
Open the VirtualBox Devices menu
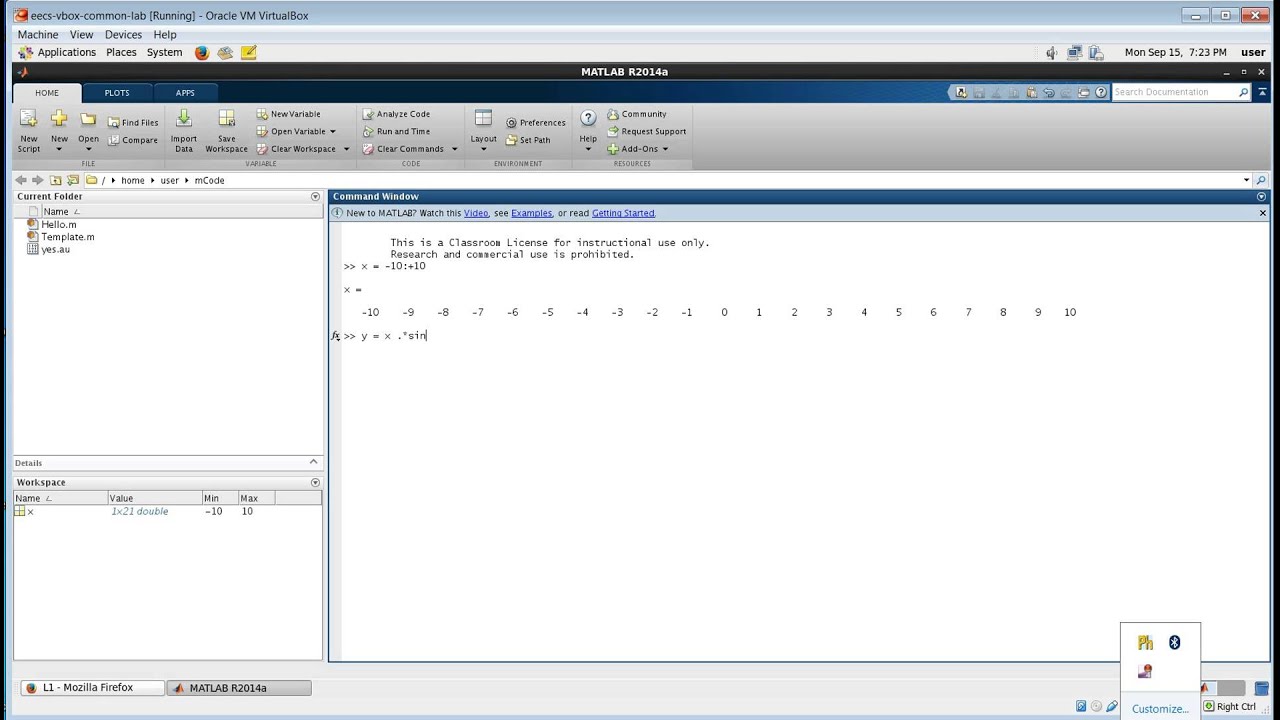(123, 34)
